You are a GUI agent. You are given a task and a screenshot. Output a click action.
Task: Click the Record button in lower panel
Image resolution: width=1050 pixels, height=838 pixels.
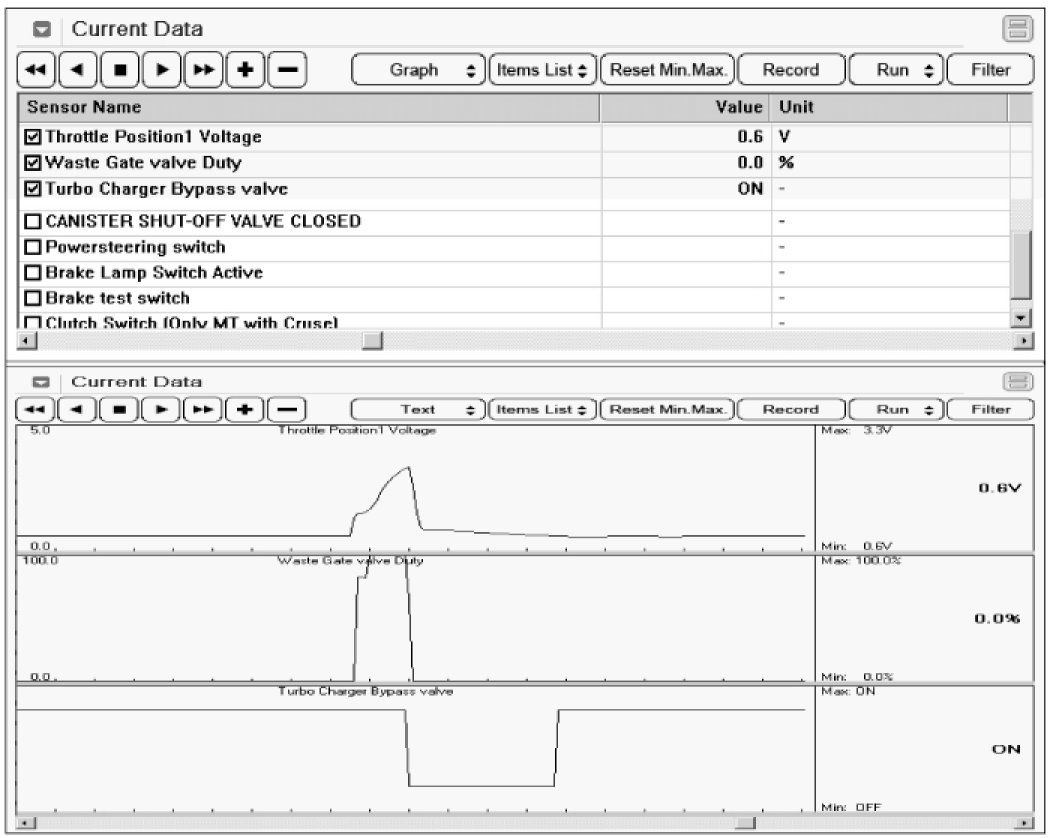pyautogui.click(x=790, y=409)
